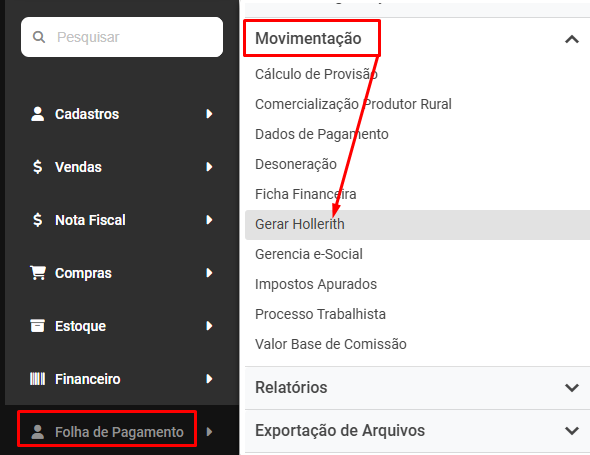Open Ficha Financeira item
This screenshot has width=590, height=455.
click(306, 194)
